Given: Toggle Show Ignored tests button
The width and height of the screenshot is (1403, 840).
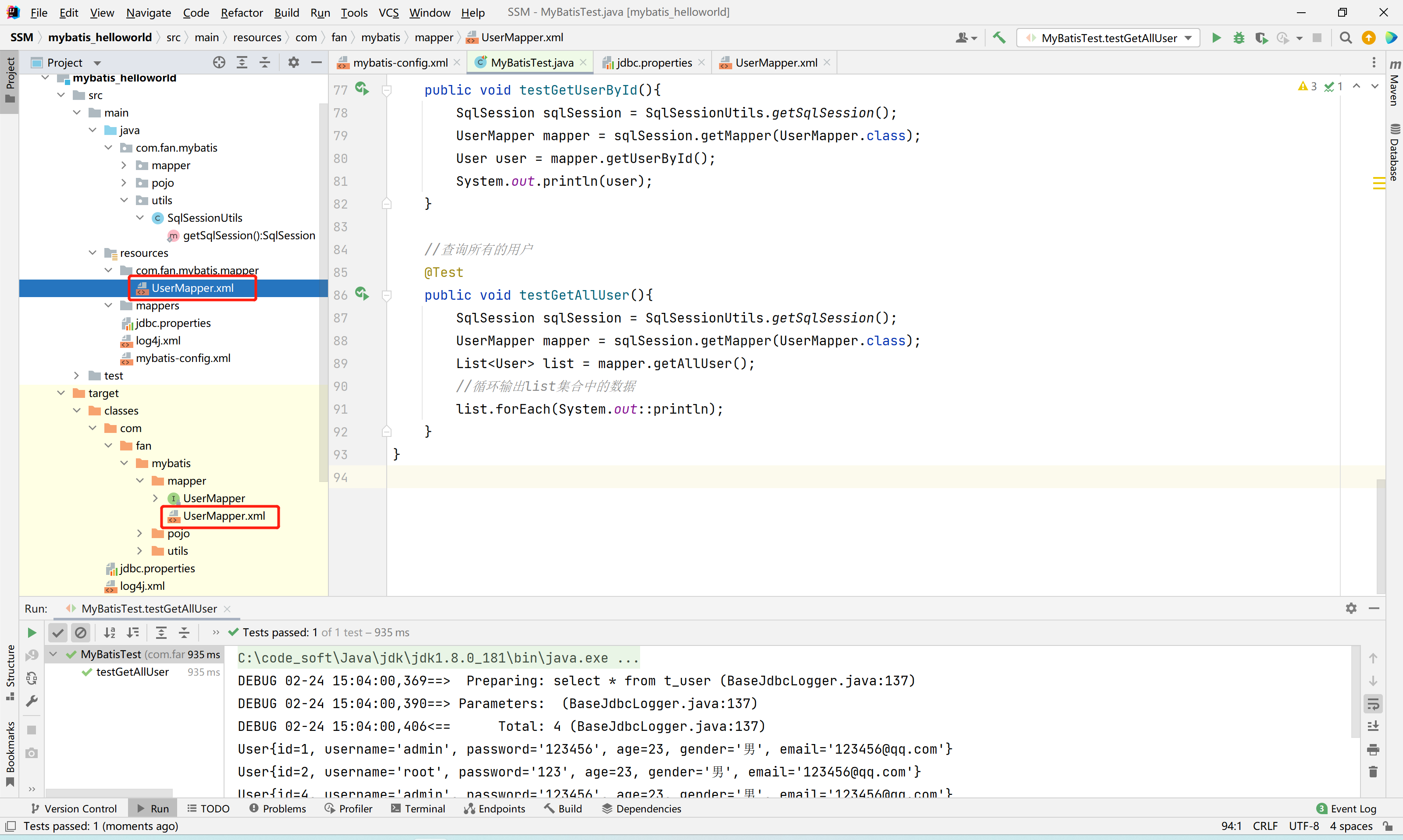Looking at the screenshot, I should click(x=81, y=632).
